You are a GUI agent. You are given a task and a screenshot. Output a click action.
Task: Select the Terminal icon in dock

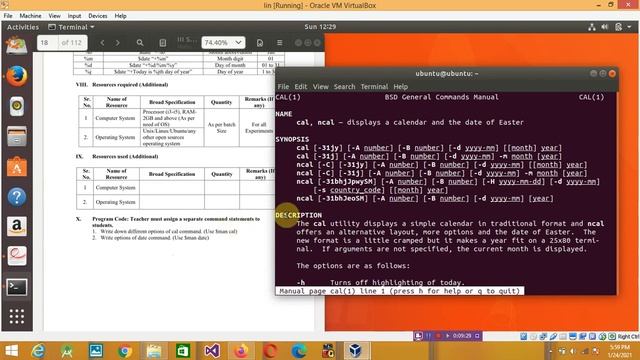[x=17, y=287]
